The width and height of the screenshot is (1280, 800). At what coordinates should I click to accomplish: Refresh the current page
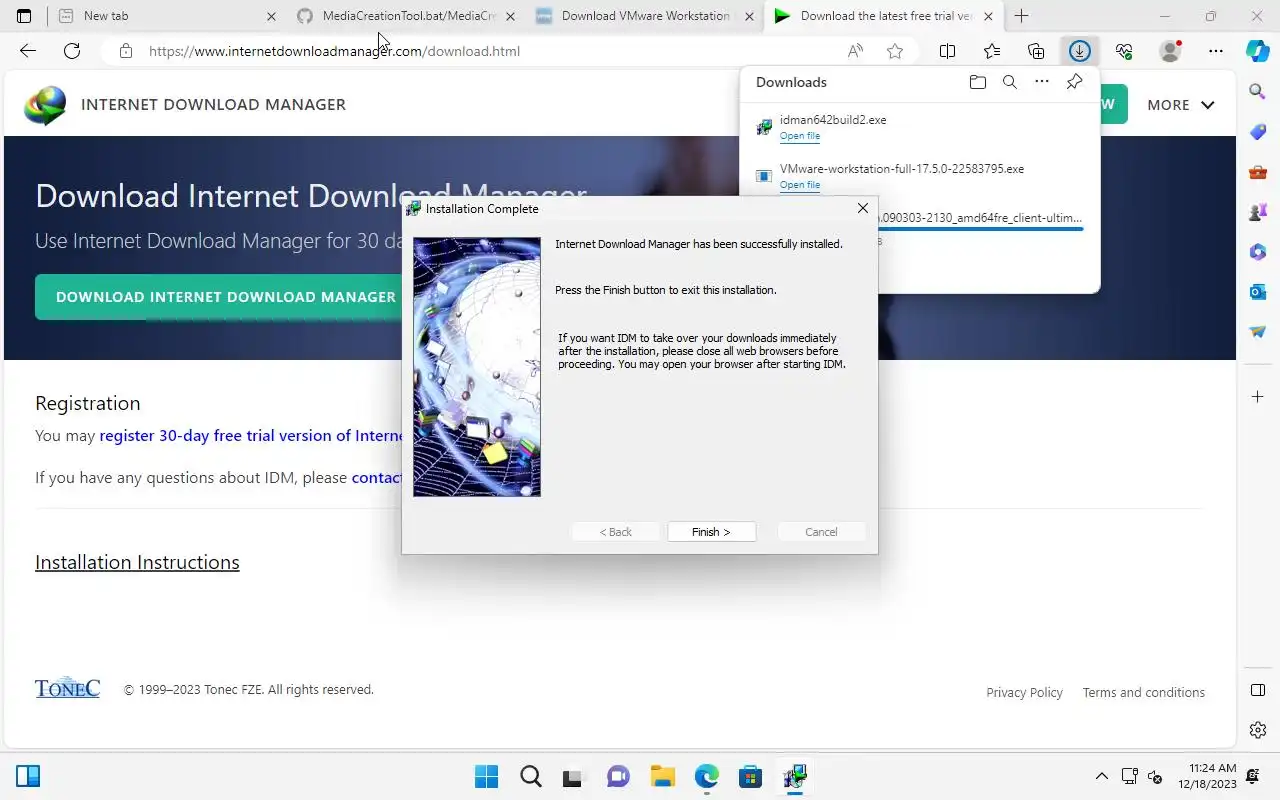pyautogui.click(x=72, y=51)
